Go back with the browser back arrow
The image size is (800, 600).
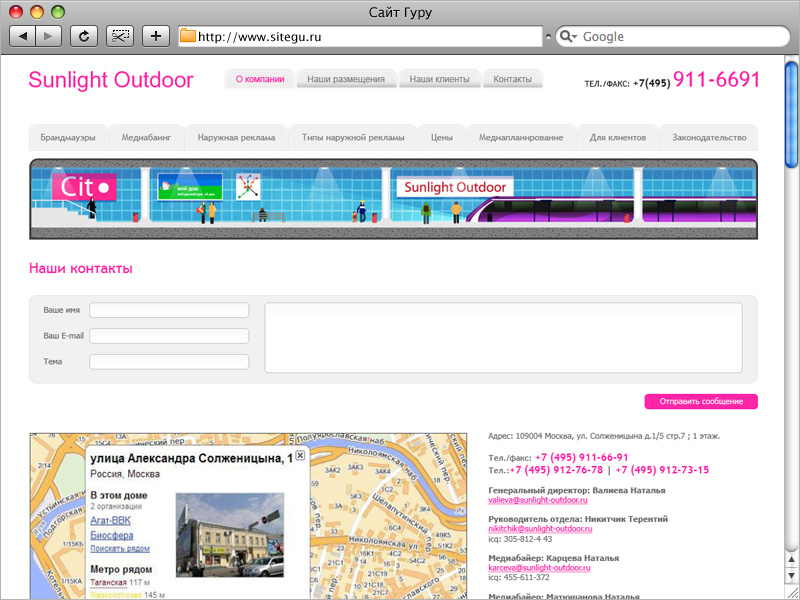click(x=23, y=36)
